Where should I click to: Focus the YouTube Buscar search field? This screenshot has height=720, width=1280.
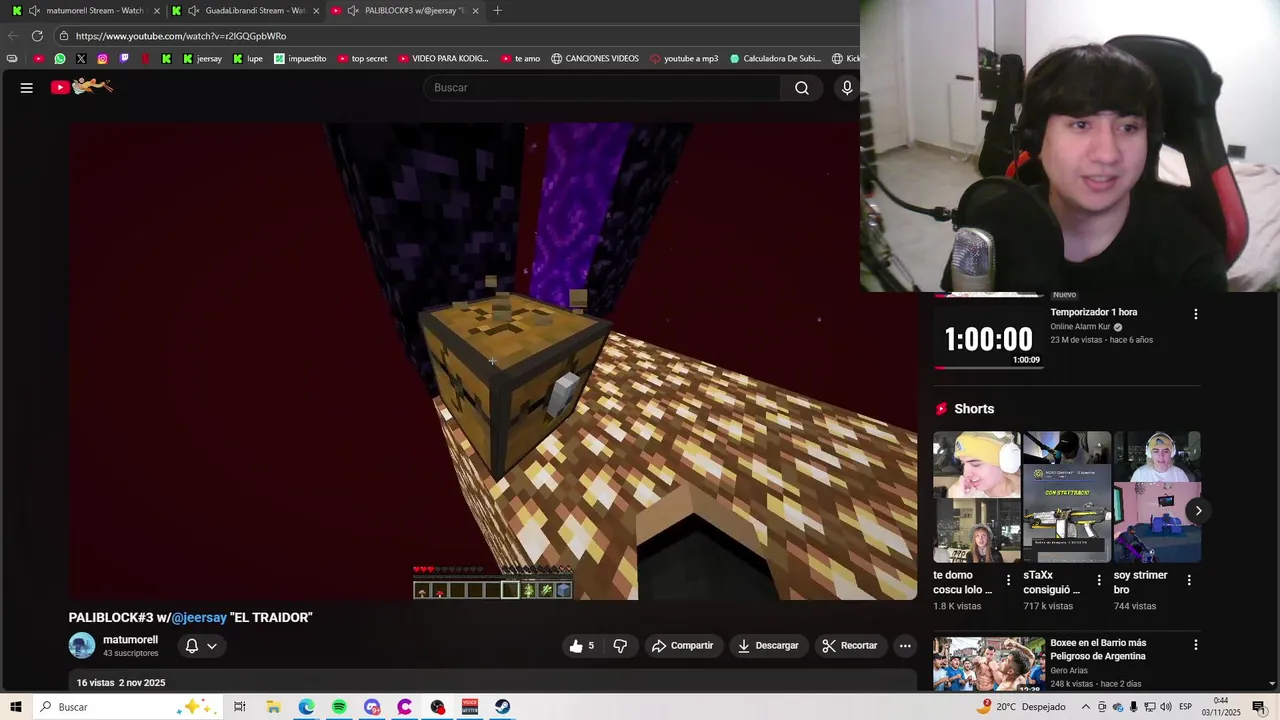603,88
